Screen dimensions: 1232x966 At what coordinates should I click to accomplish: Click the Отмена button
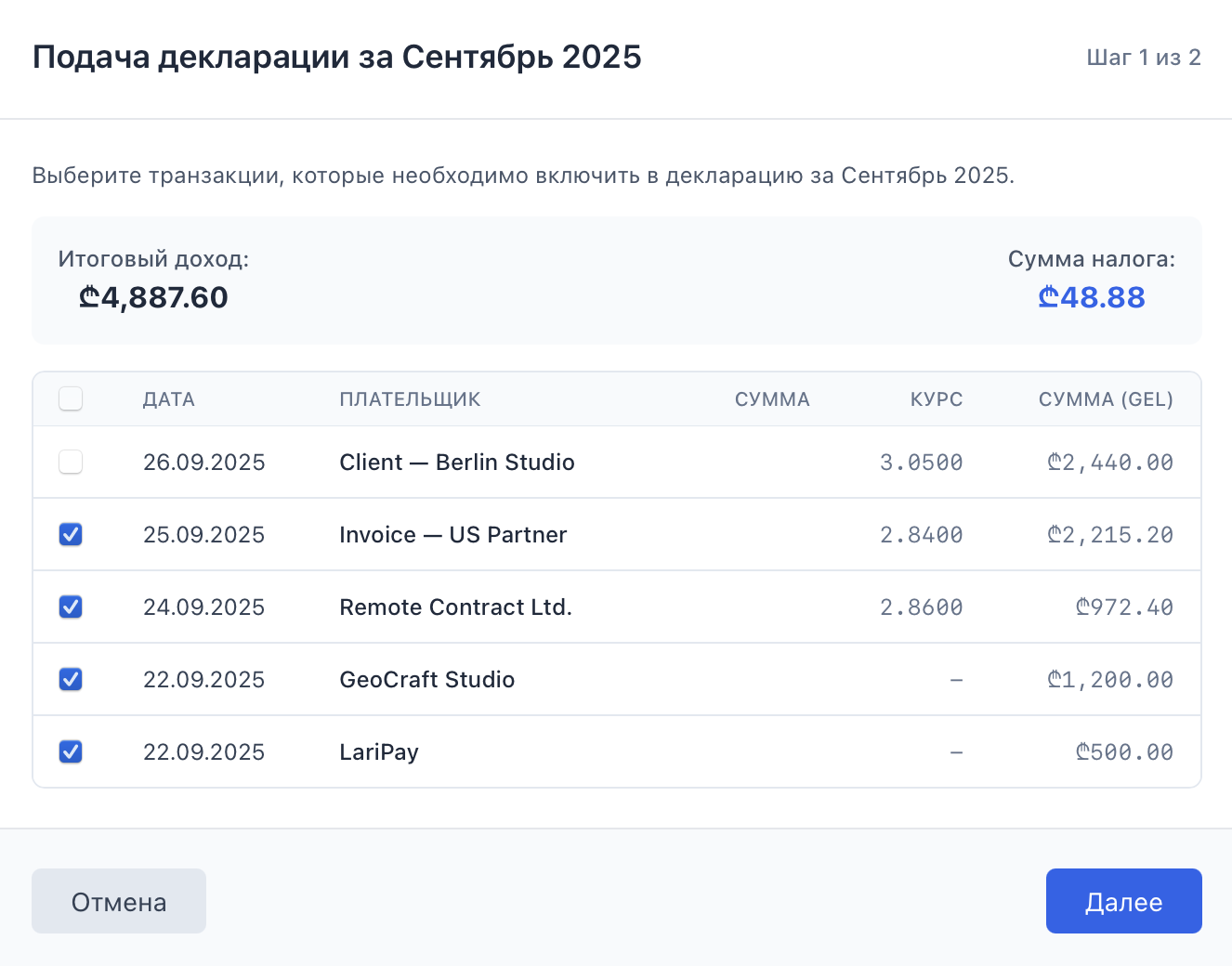(119, 900)
